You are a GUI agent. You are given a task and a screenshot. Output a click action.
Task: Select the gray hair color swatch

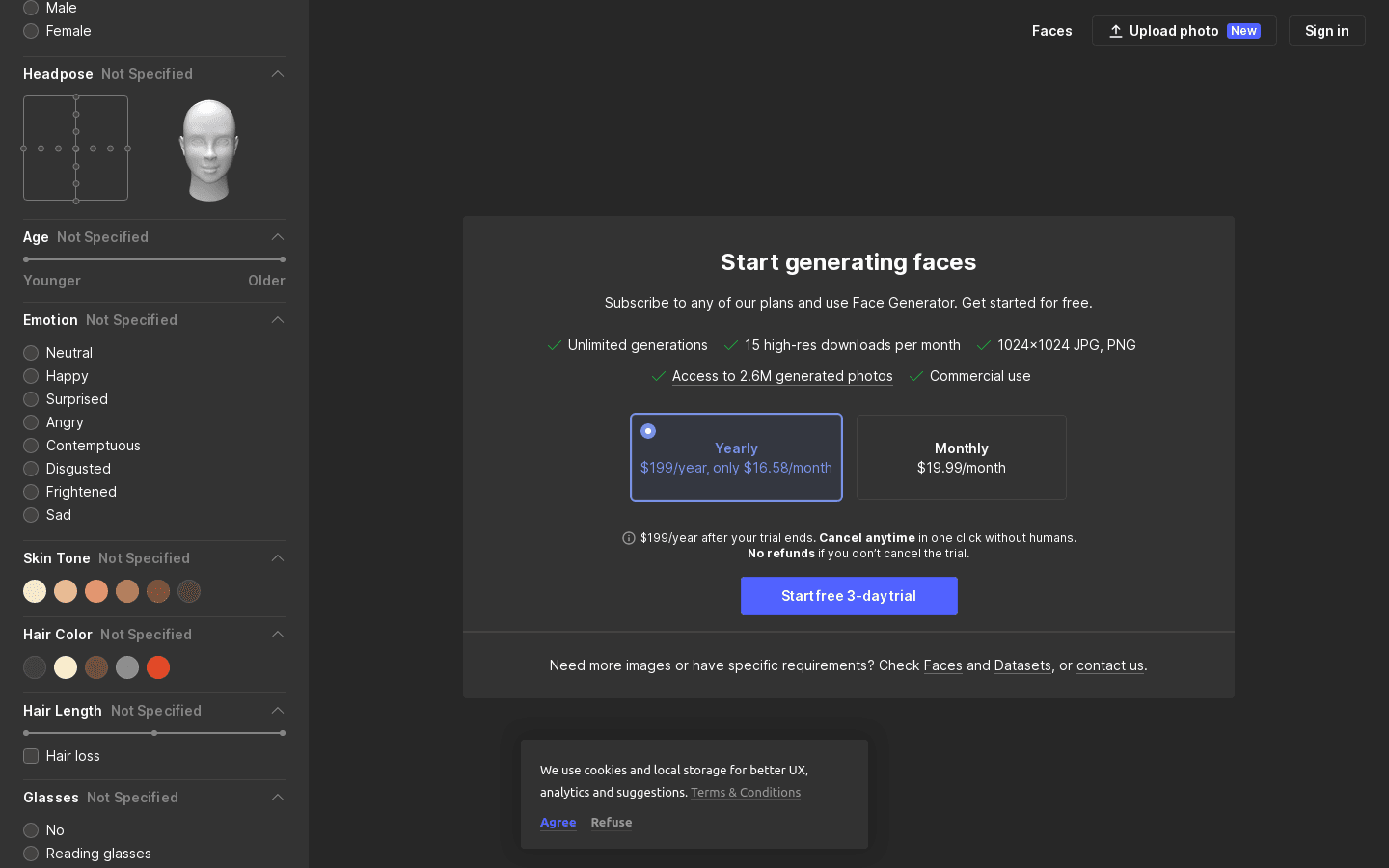point(127,667)
